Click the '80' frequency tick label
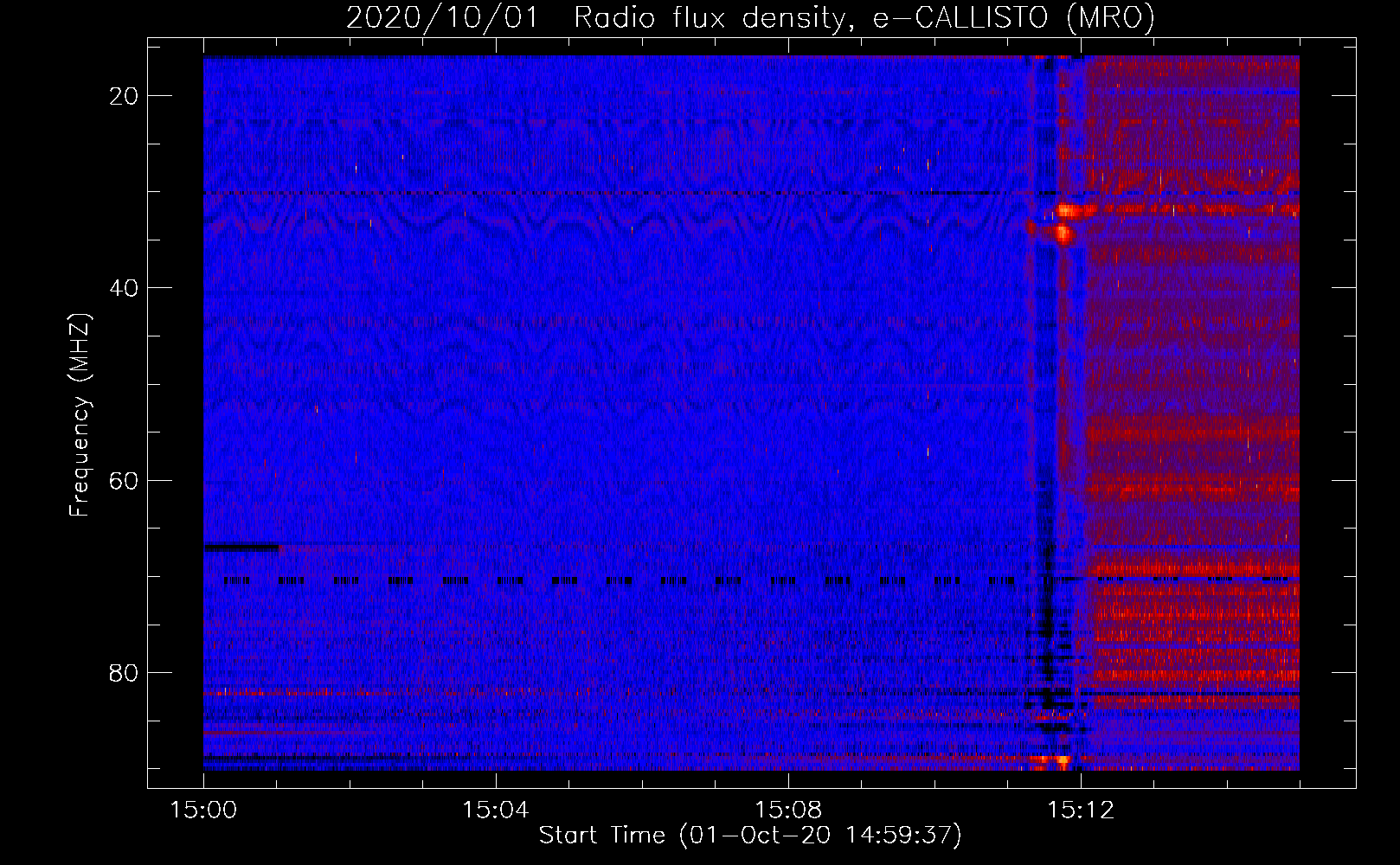Viewport: 1400px width, 865px height. click(125, 672)
